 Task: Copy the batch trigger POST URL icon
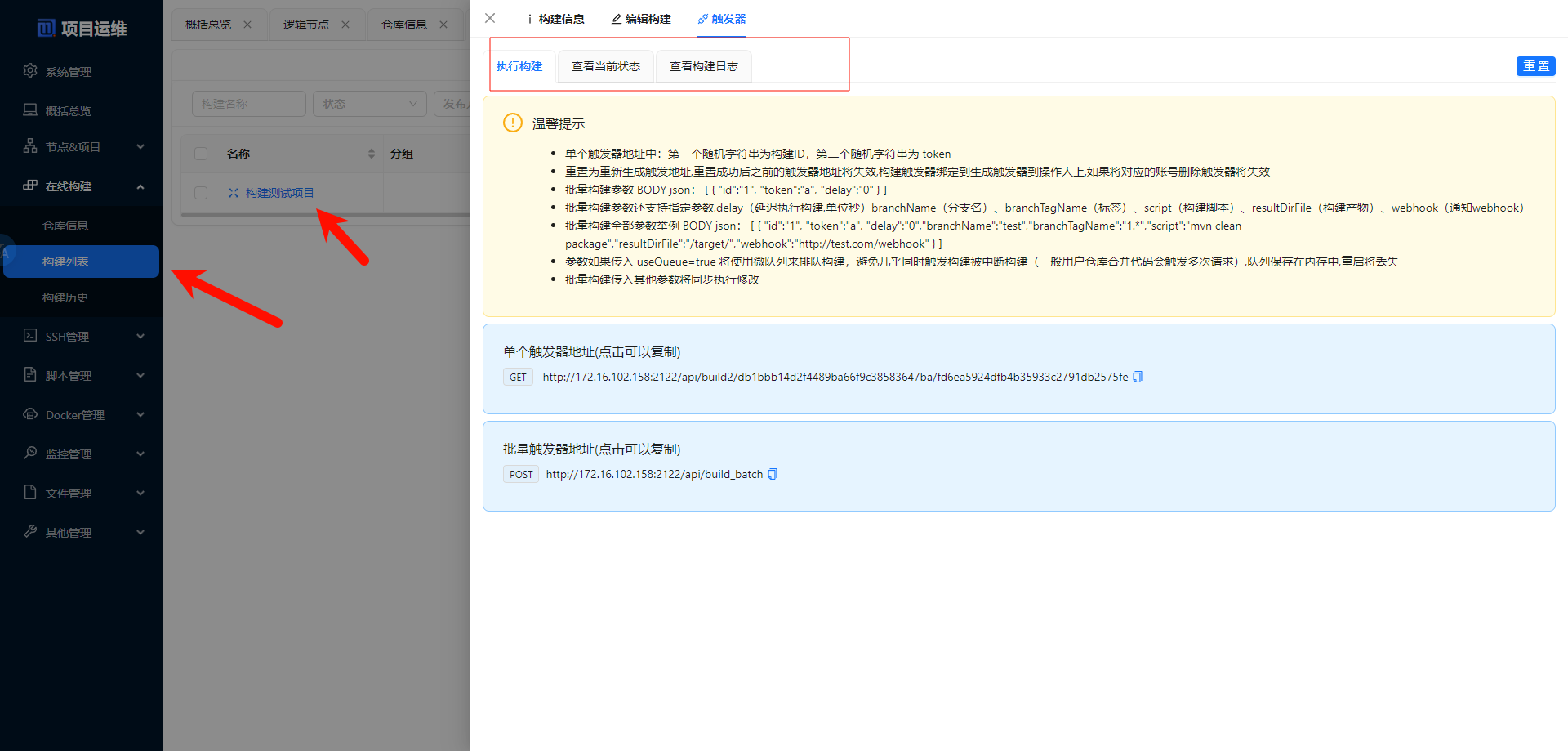click(773, 474)
